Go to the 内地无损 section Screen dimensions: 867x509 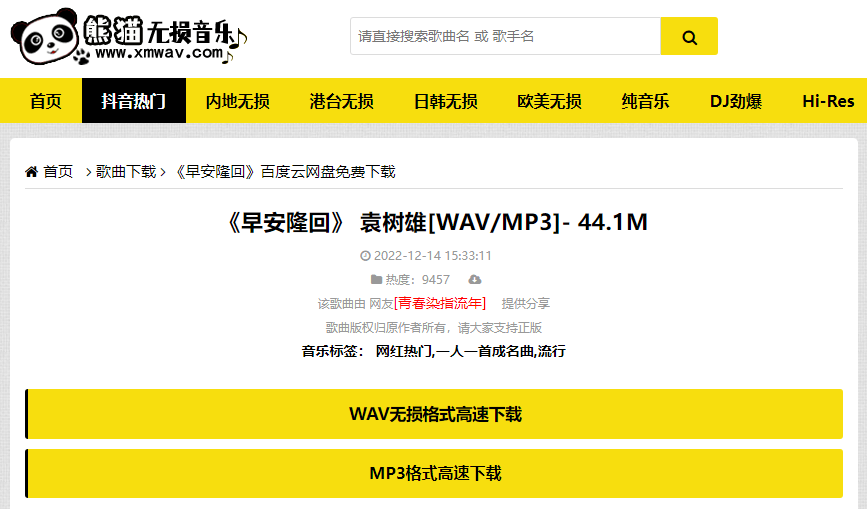(238, 101)
